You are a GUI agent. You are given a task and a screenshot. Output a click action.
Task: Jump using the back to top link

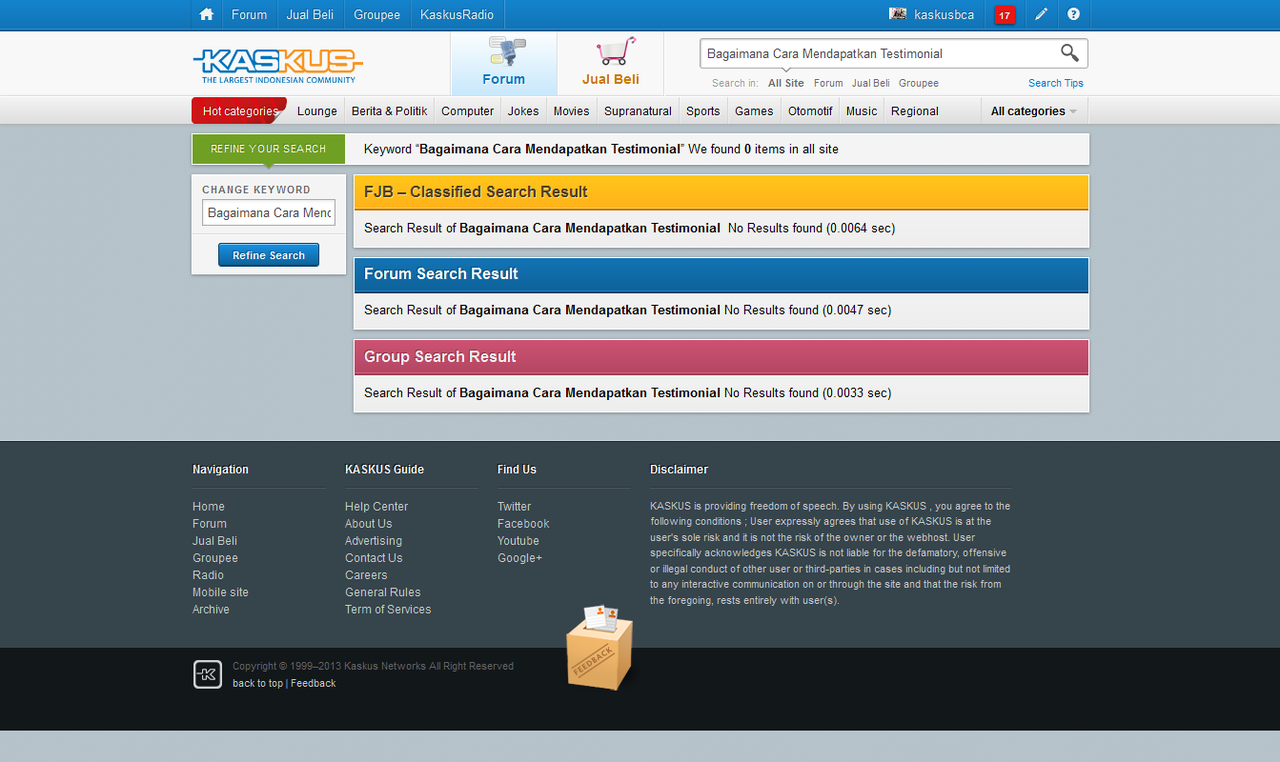[x=258, y=684]
